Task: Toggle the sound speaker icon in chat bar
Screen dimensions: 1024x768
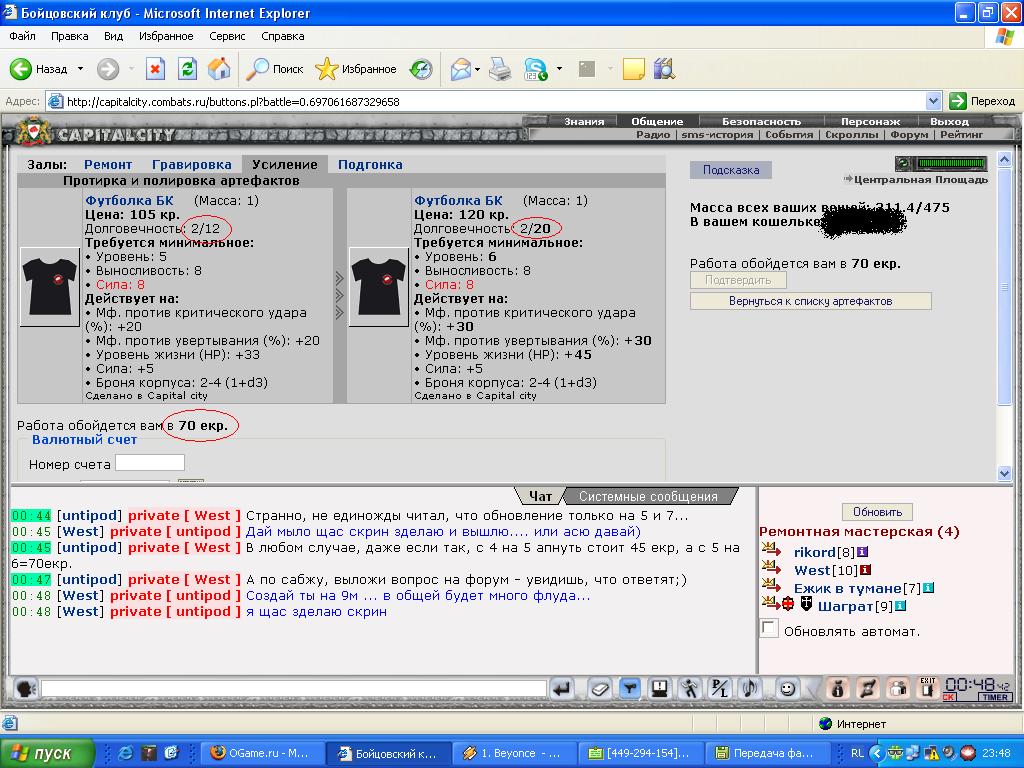Action: point(750,688)
